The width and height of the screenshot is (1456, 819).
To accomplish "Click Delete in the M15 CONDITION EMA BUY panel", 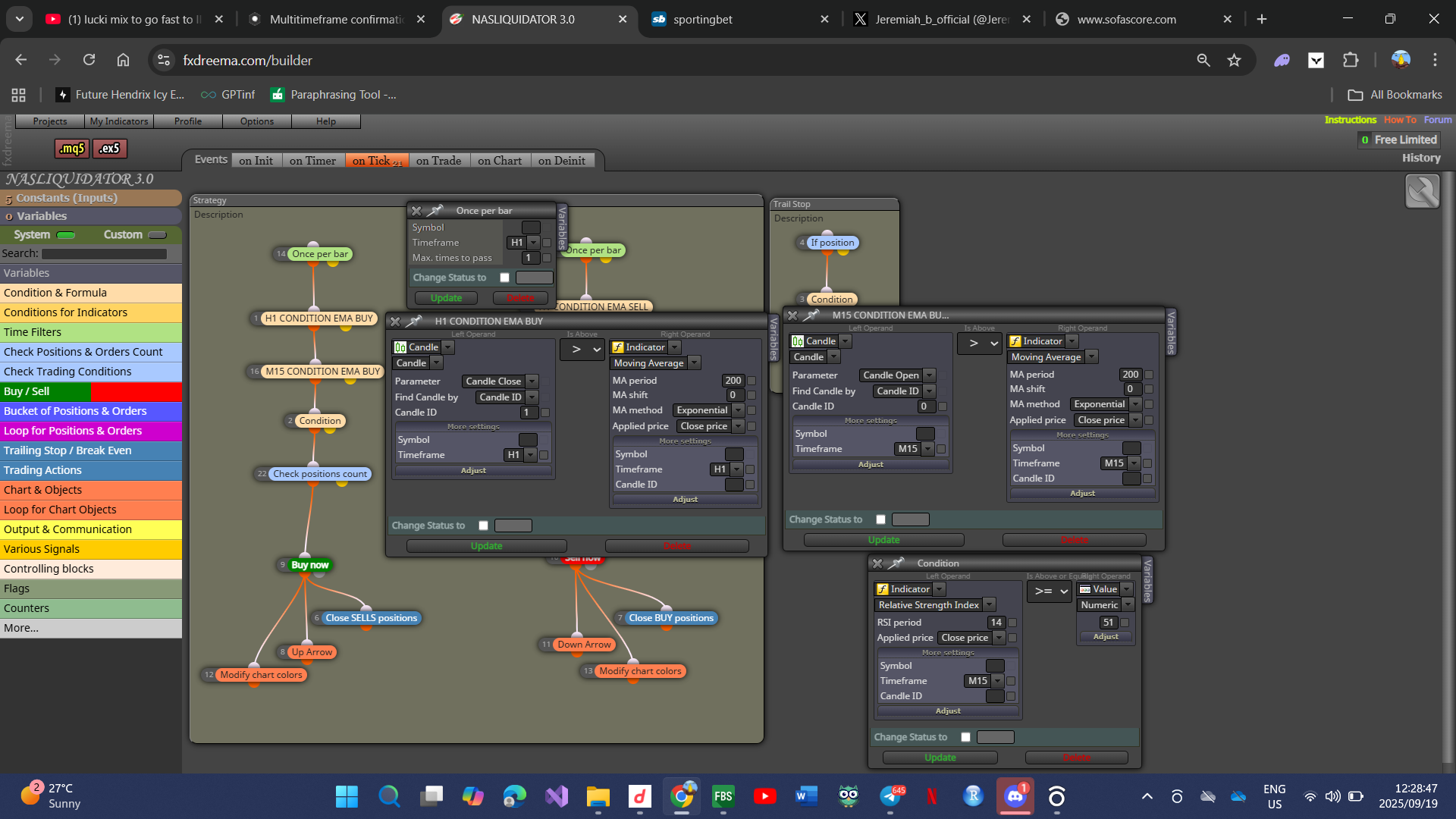I will [1074, 540].
